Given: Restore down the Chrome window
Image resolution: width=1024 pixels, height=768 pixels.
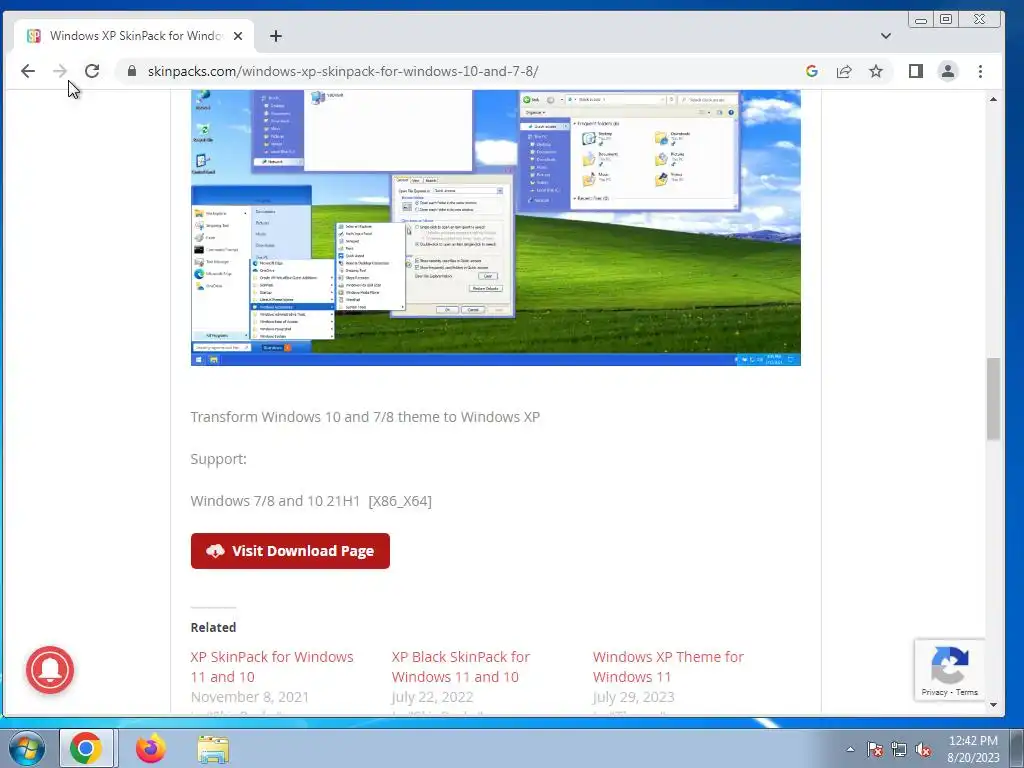Looking at the screenshot, I should point(946,20).
